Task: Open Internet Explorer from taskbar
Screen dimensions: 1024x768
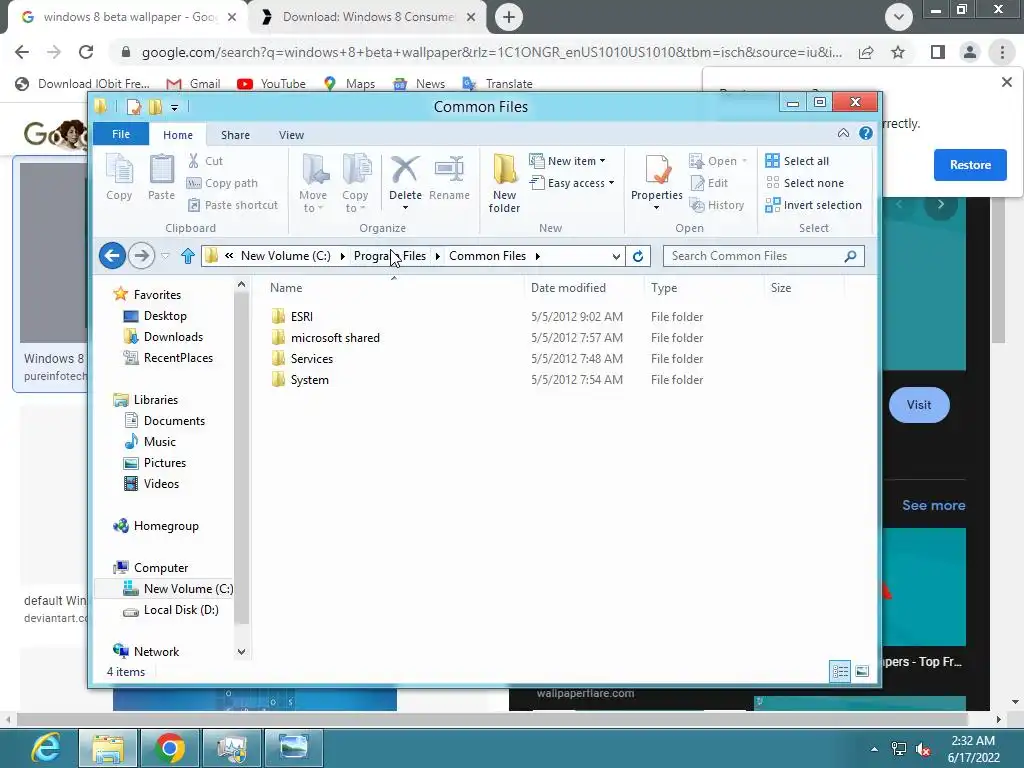Action: point(46,748)
